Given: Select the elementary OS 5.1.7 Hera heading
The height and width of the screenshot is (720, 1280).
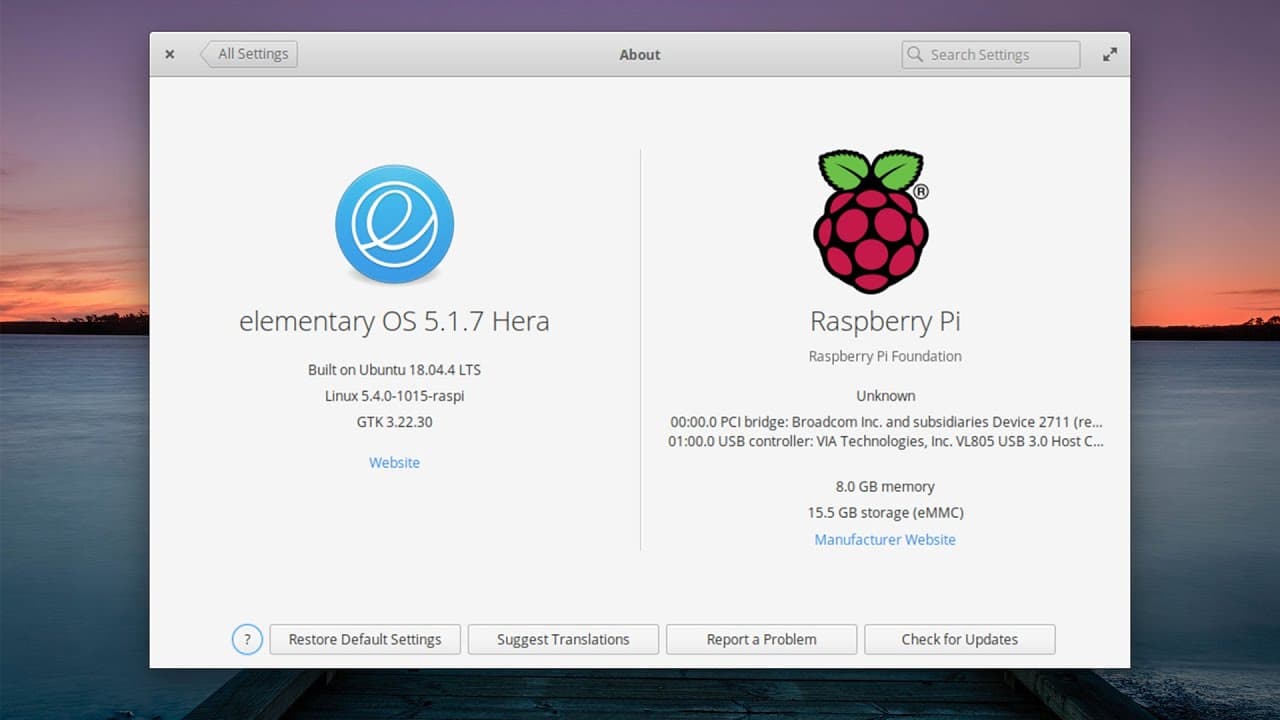Looking at the screenshot, I should pyautogui.click(x=394, y=321).
